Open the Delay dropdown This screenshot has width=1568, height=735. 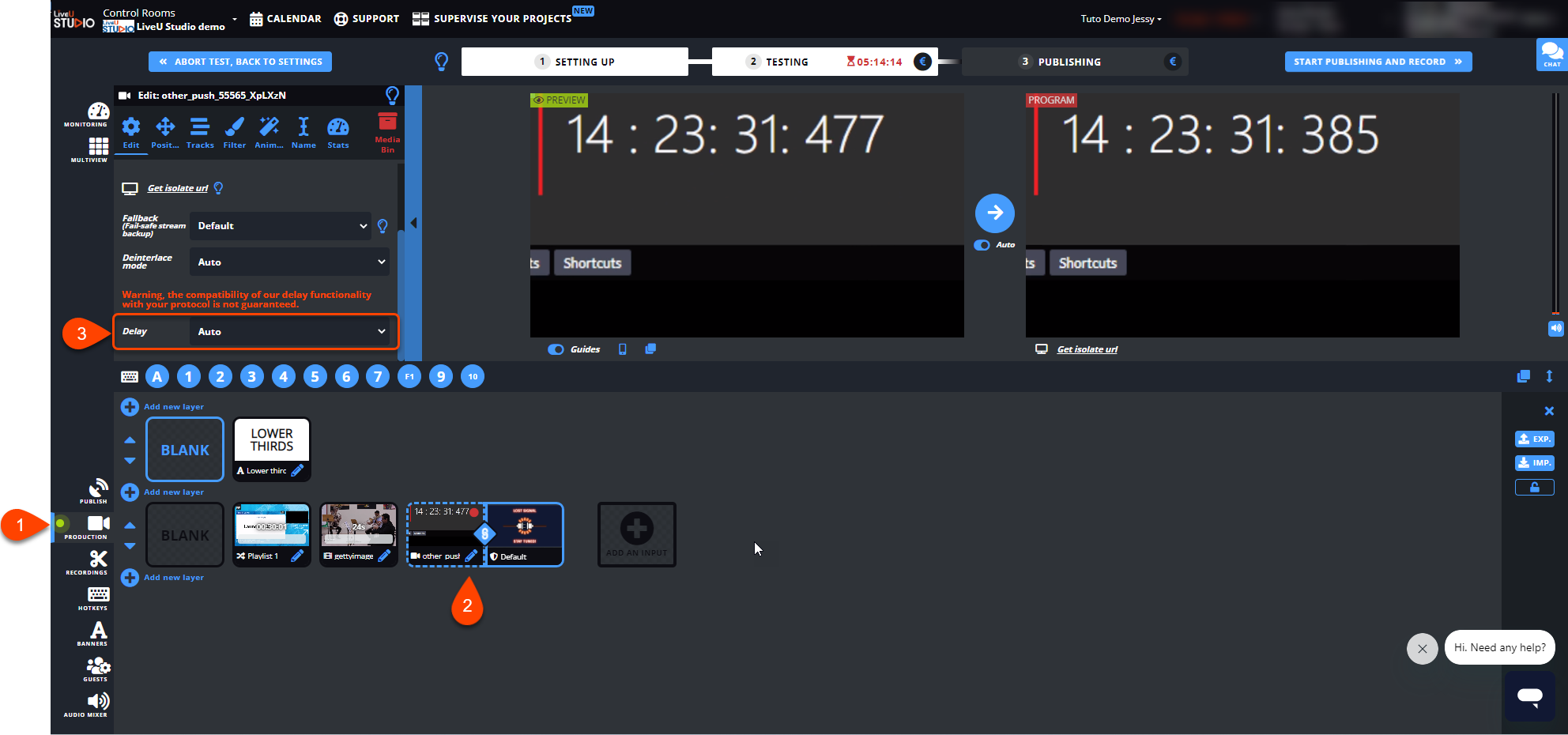(290, 331)
